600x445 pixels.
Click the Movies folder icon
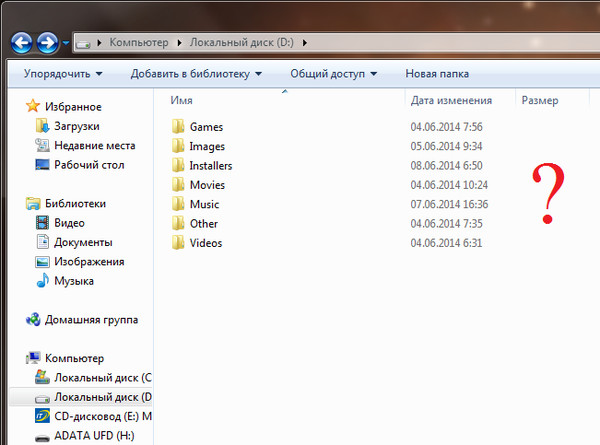(178, 184)
